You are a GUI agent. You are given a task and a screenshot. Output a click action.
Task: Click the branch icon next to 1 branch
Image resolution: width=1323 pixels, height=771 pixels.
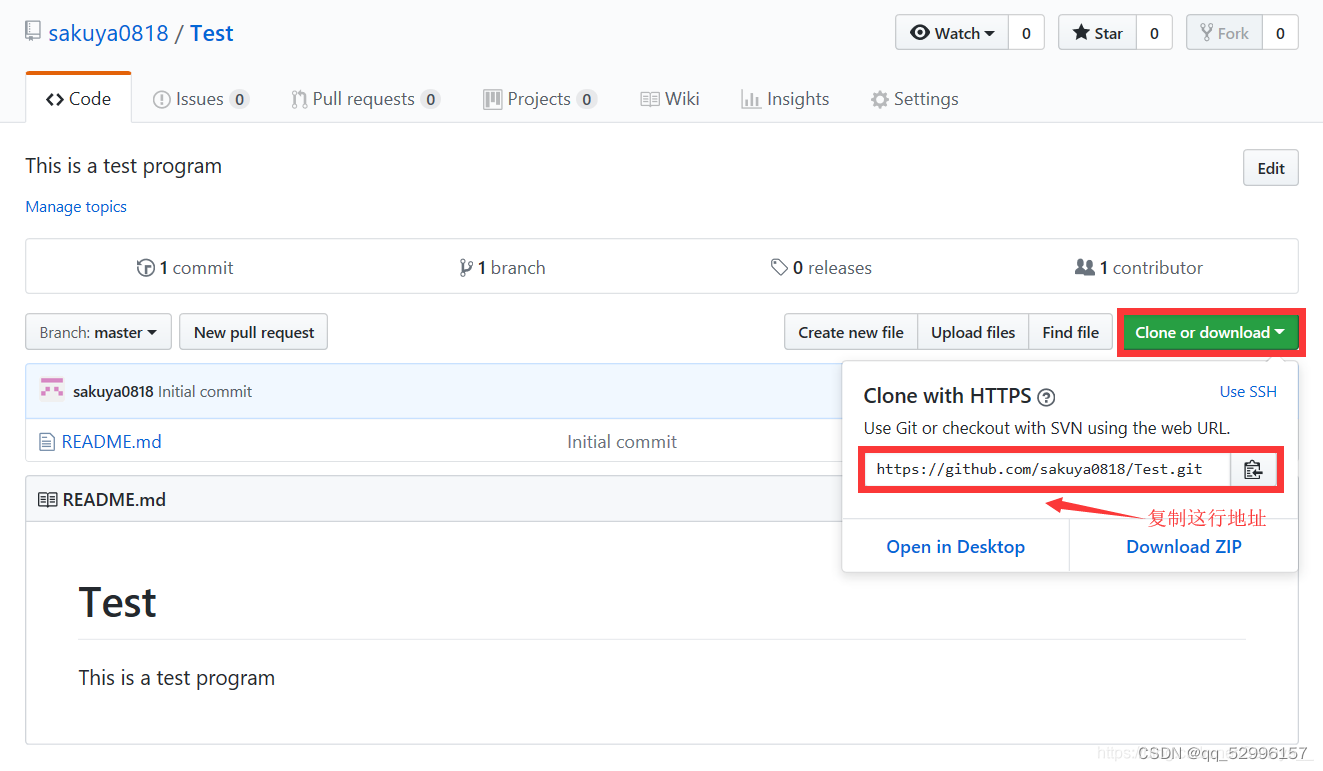(x=466, y=268)
